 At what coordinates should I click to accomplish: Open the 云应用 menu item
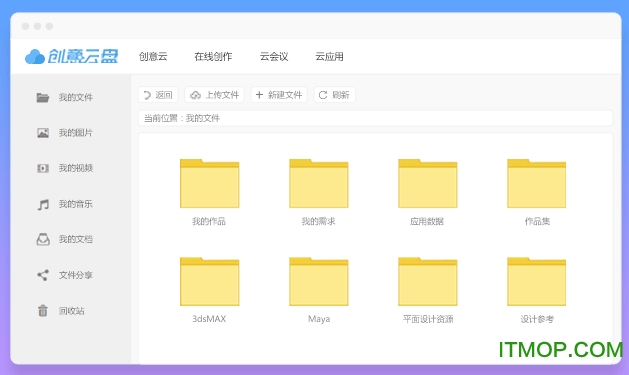click(329, 57)
